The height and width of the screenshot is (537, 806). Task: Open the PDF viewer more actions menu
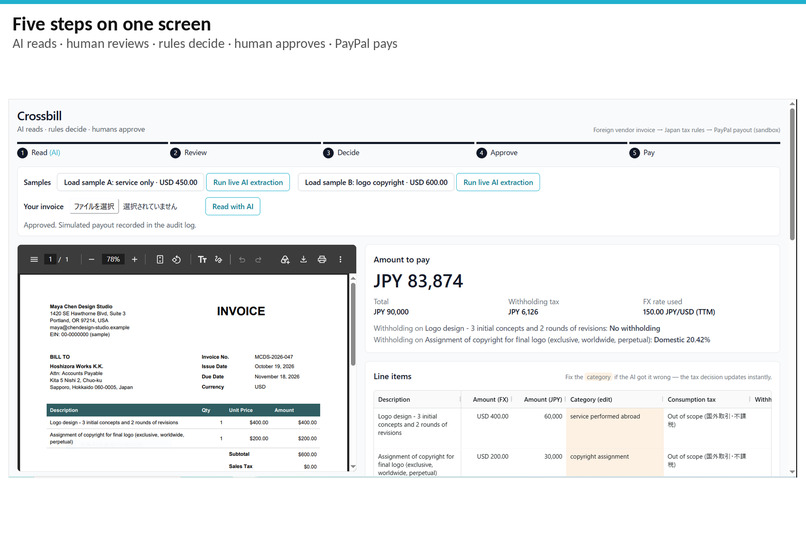pyautogui.click(x=340, y=260)
